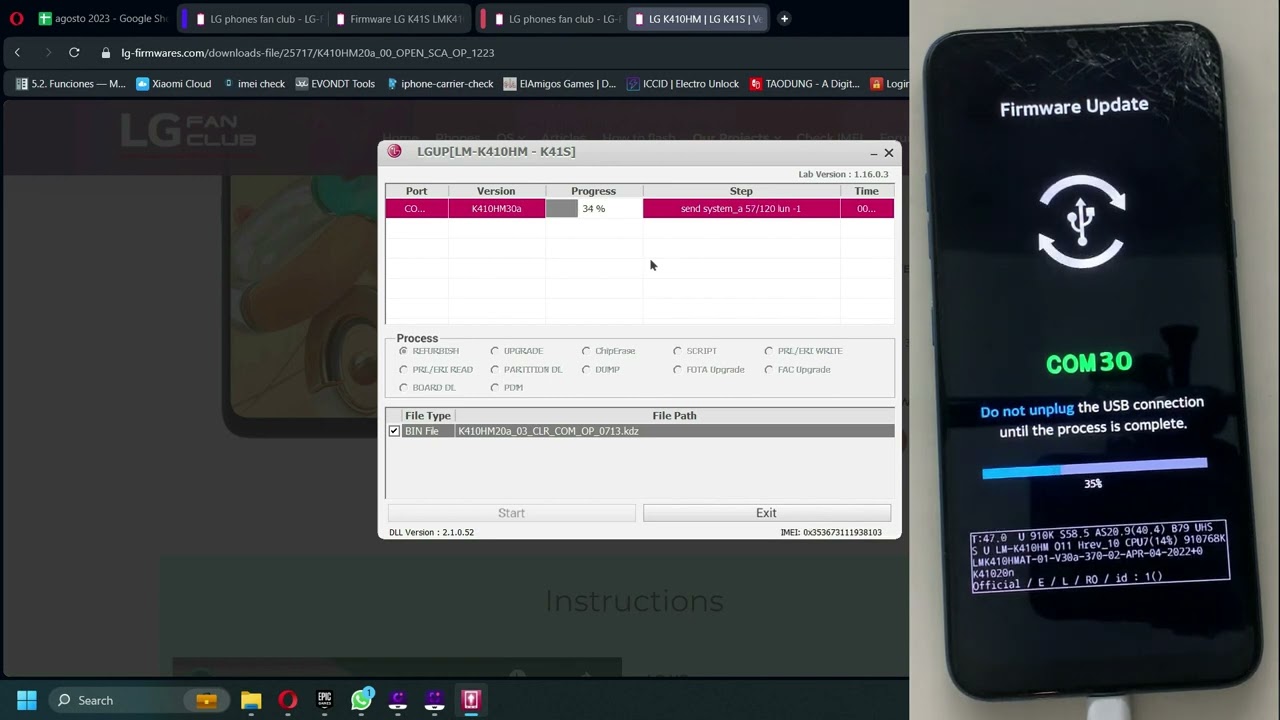
Task: Open the iphone-carrier-check bookmark
Action: point(440,84)
